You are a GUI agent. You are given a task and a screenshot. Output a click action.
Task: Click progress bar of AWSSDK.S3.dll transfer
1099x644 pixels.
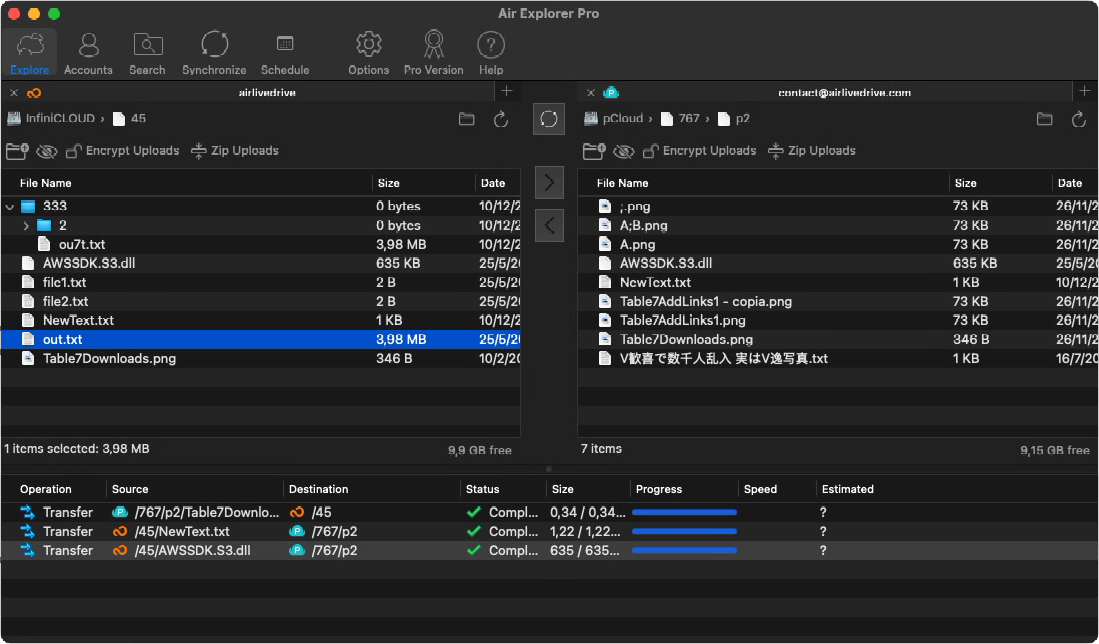[x=685, y=551]
